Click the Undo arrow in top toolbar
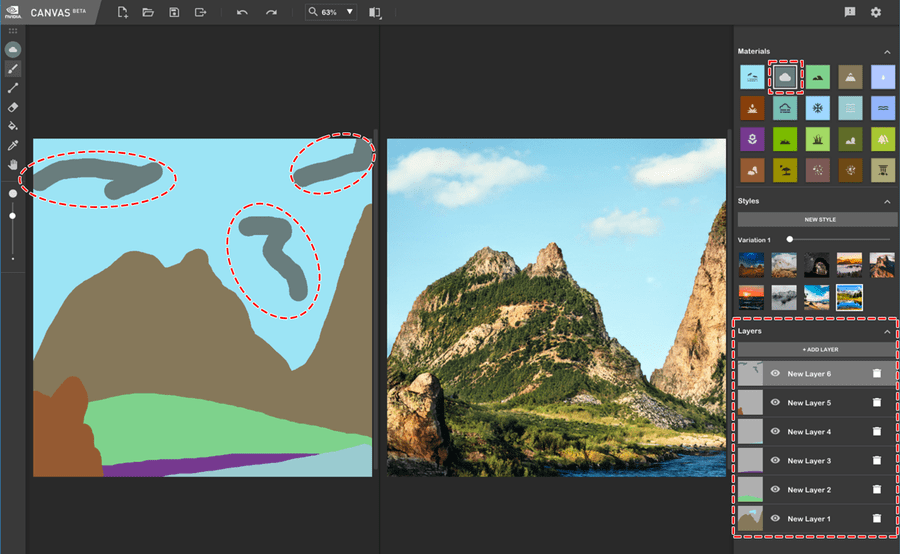The width and height of the screenshot is (900, 554). coord(242,13)
